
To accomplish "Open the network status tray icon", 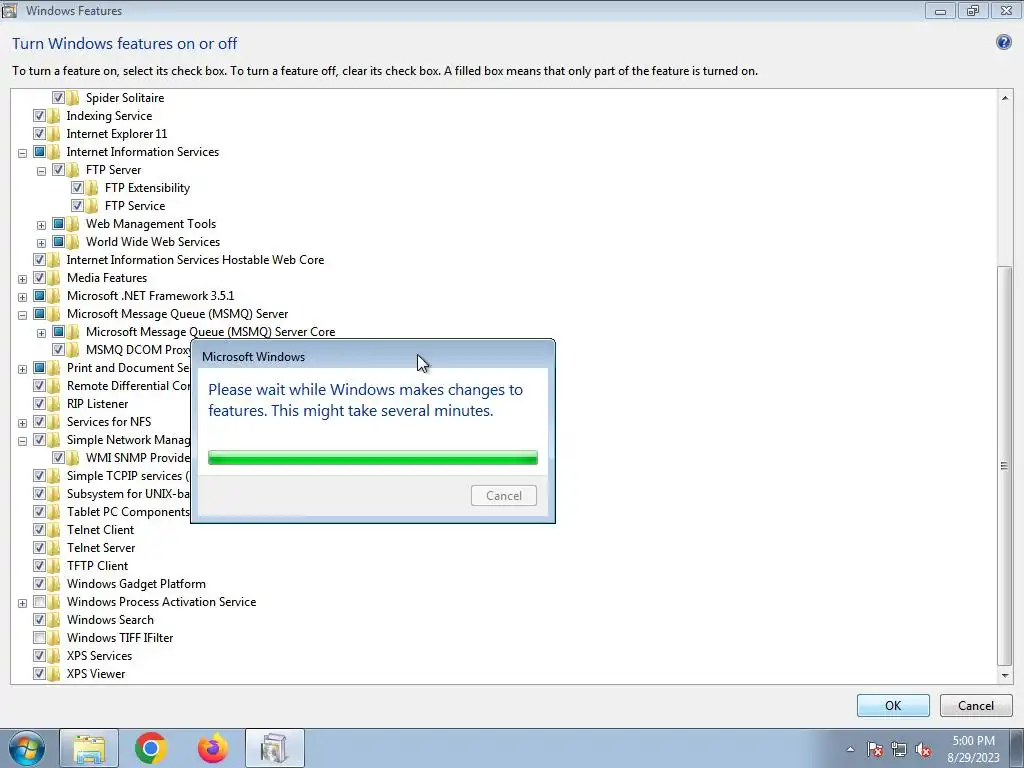I will 899,749.
